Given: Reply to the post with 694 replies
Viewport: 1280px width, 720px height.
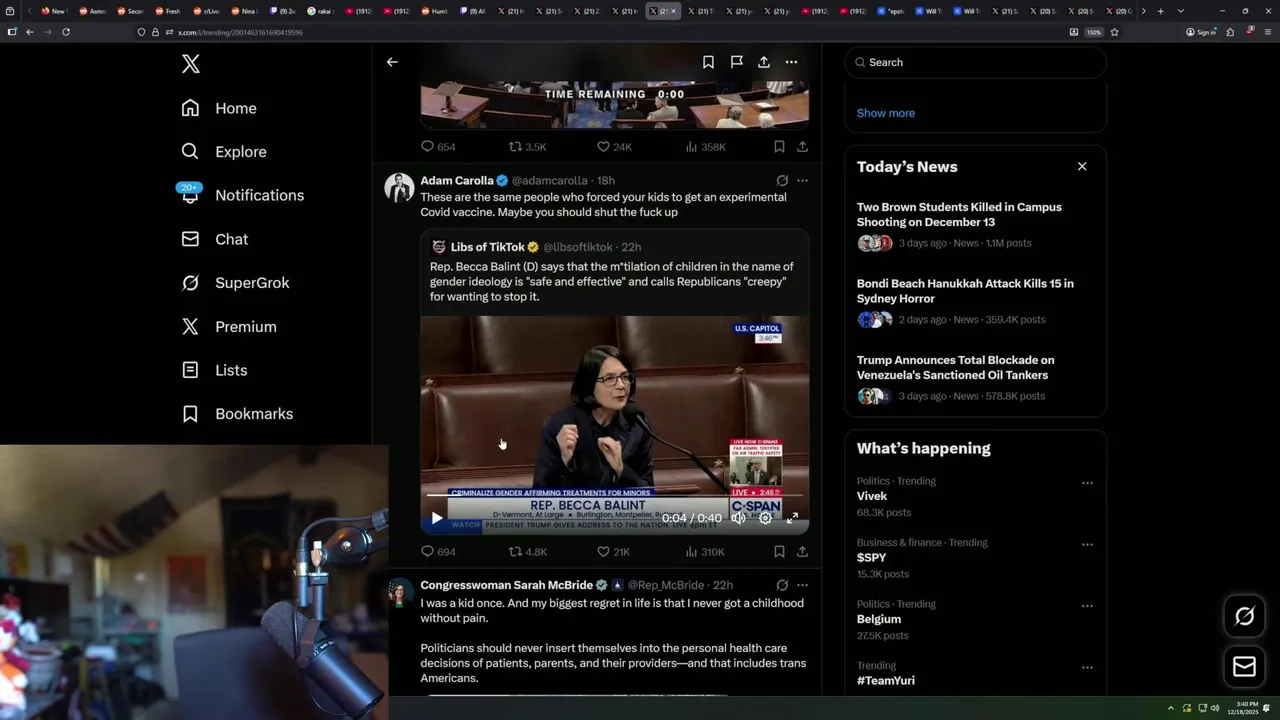Looking at the screenshot, I should point(438,552).
